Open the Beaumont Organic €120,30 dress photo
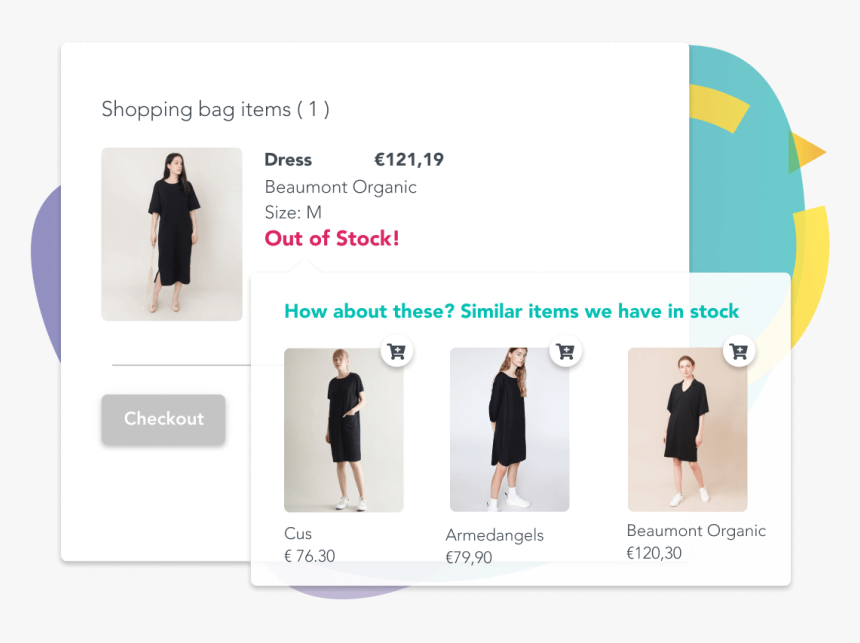Screen dimensions: 860x643 pyautogui.click(x=687, y=430)
